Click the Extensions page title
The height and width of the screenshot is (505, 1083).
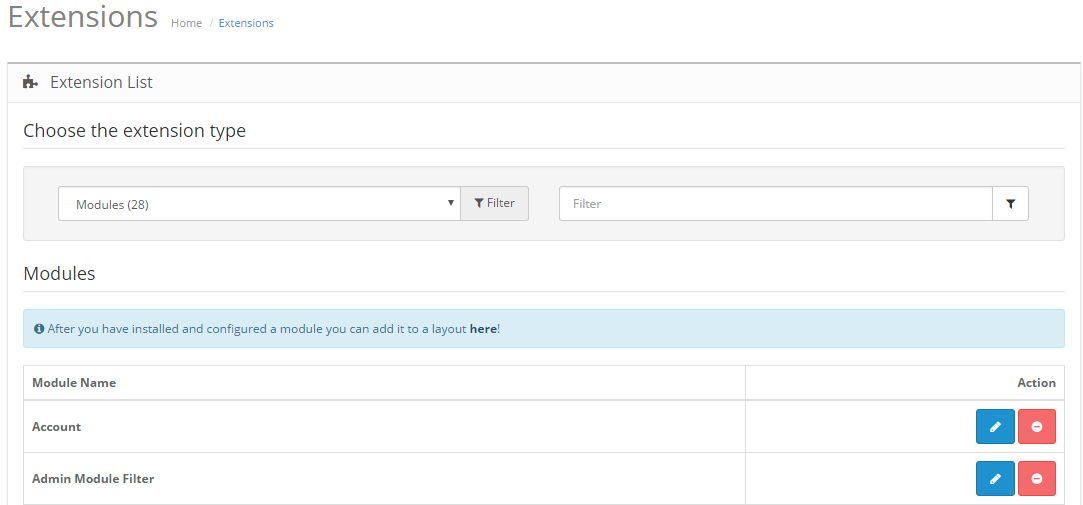click(83, 17)
